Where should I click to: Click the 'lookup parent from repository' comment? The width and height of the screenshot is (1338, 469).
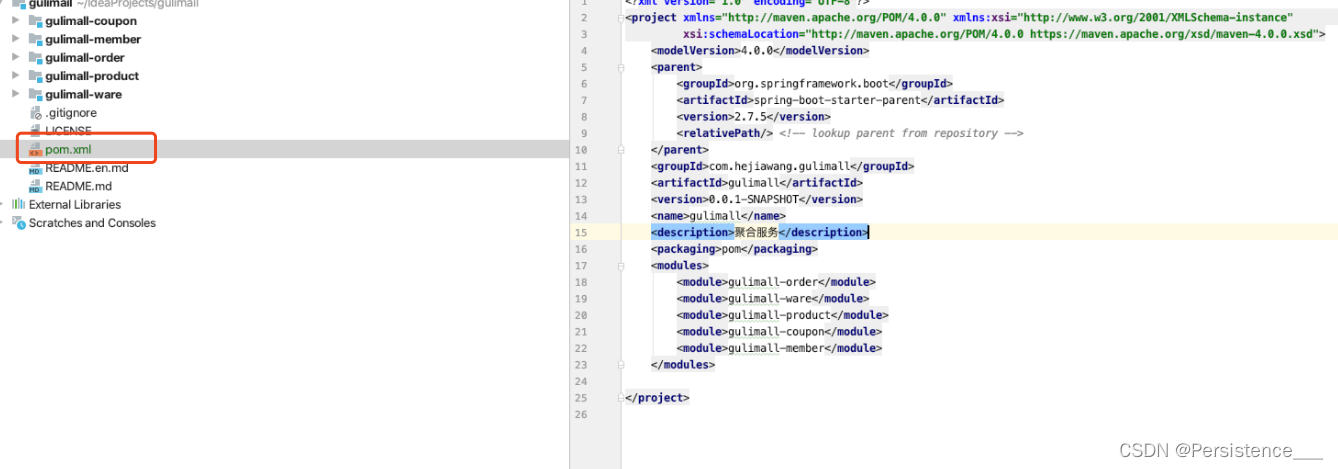coord(901,133)
